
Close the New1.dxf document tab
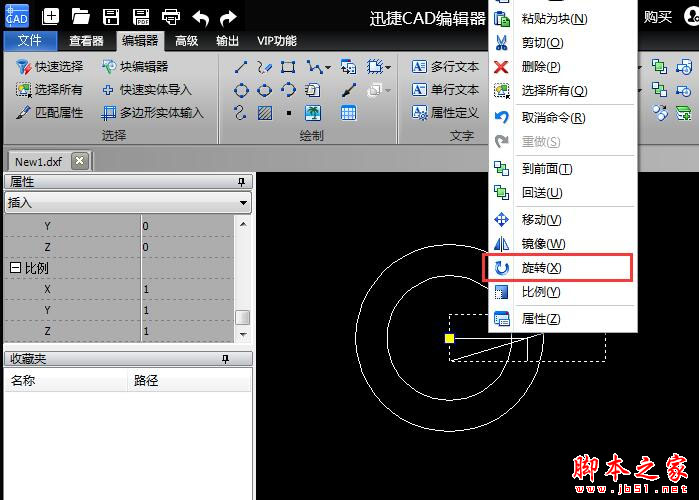(x=79, y=161)
